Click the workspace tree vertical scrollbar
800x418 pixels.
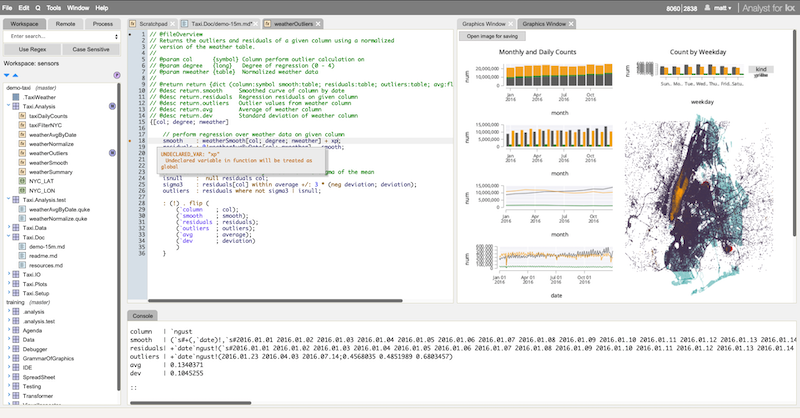tap(119, 237)
